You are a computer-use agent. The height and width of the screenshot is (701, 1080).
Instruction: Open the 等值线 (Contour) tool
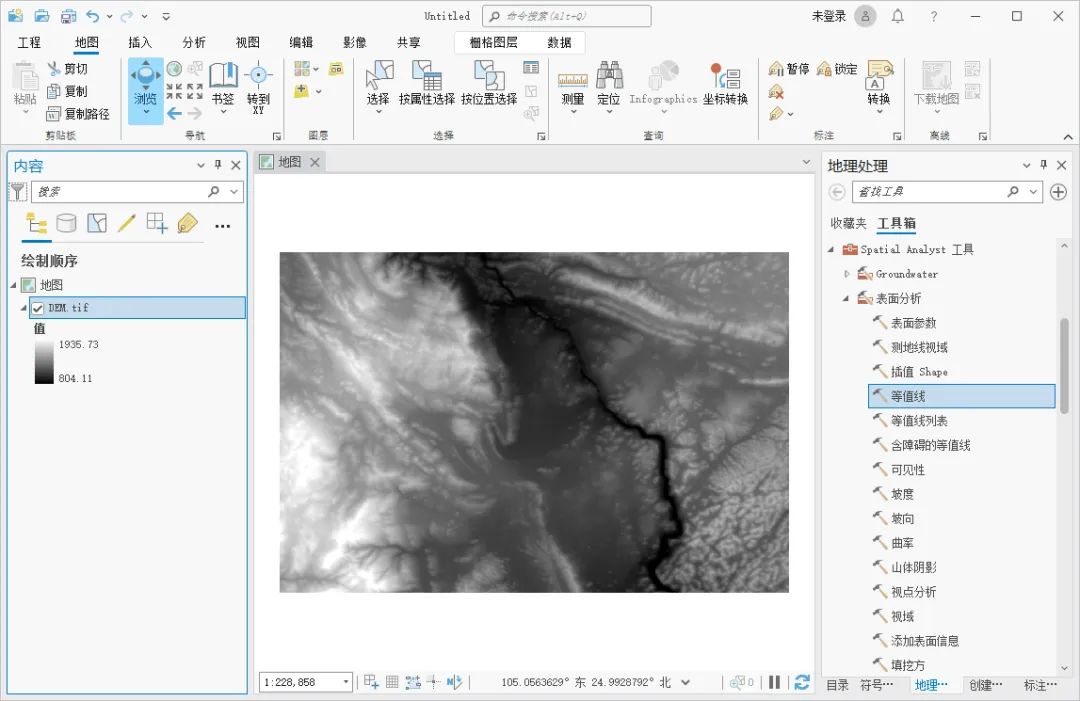click(908, 396)
